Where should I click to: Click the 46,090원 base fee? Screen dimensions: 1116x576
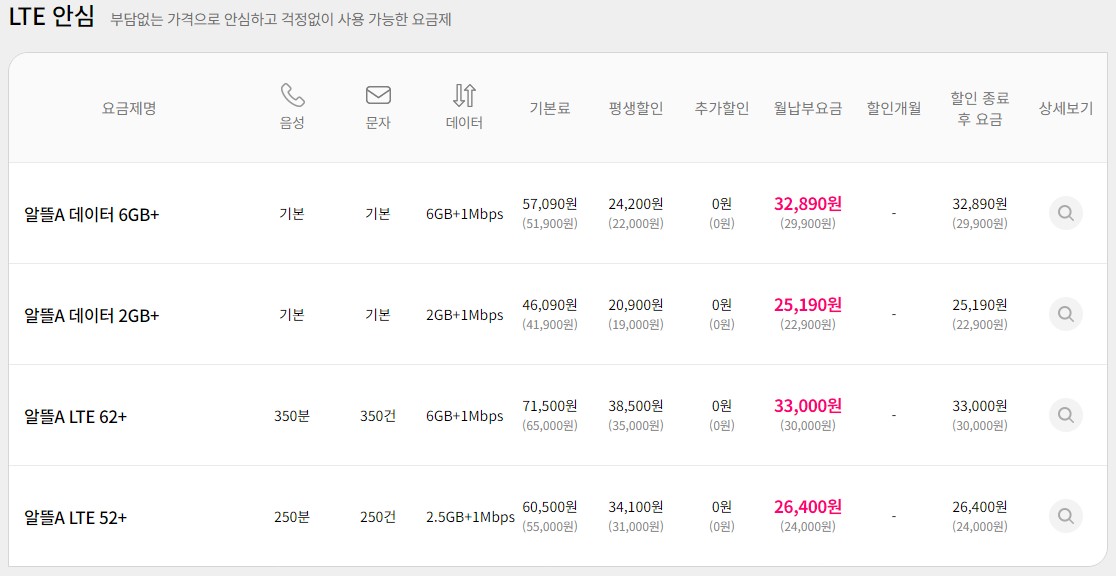pyautogui.click(x=549, y=305)
